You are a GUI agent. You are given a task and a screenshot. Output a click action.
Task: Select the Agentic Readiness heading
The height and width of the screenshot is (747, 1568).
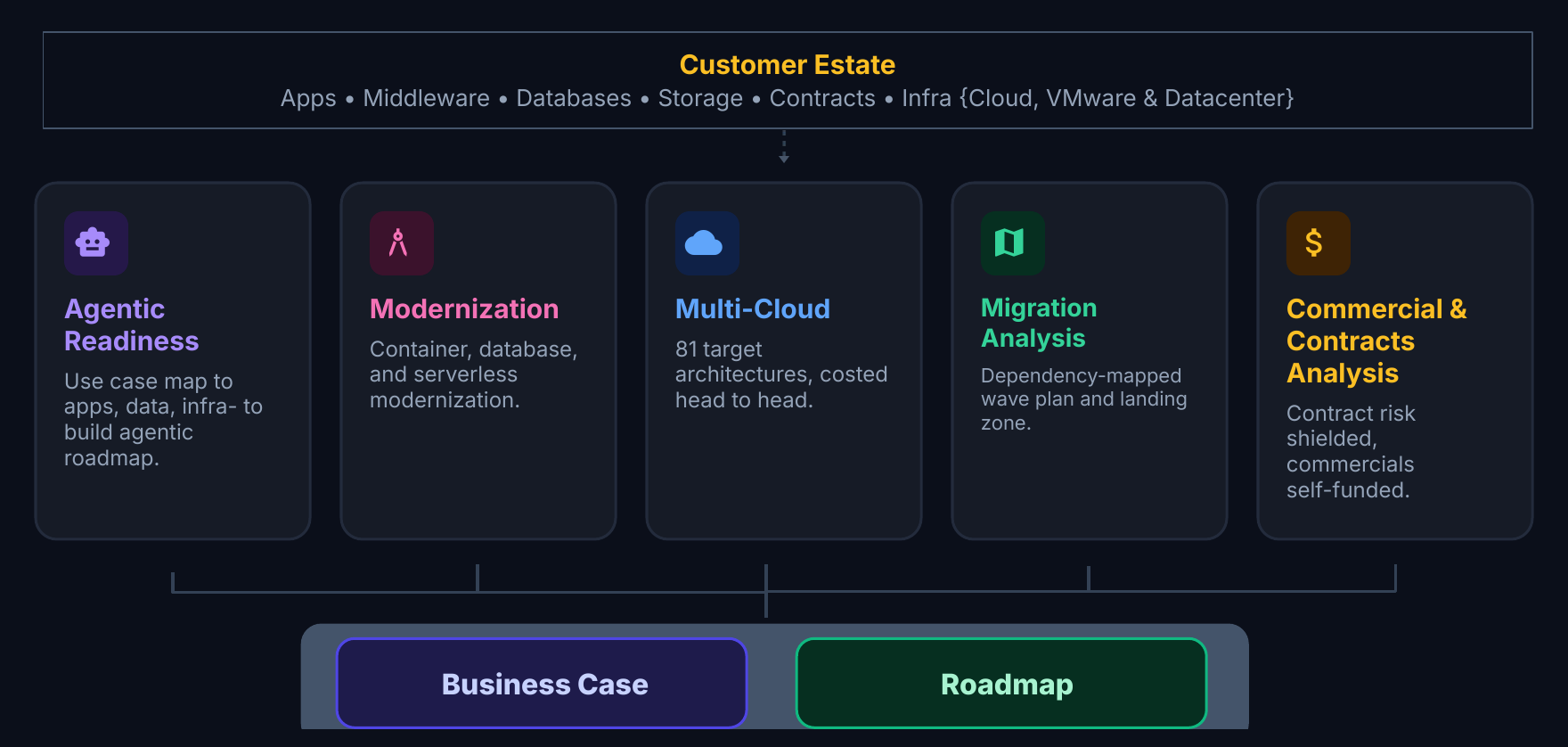(132, 324)
